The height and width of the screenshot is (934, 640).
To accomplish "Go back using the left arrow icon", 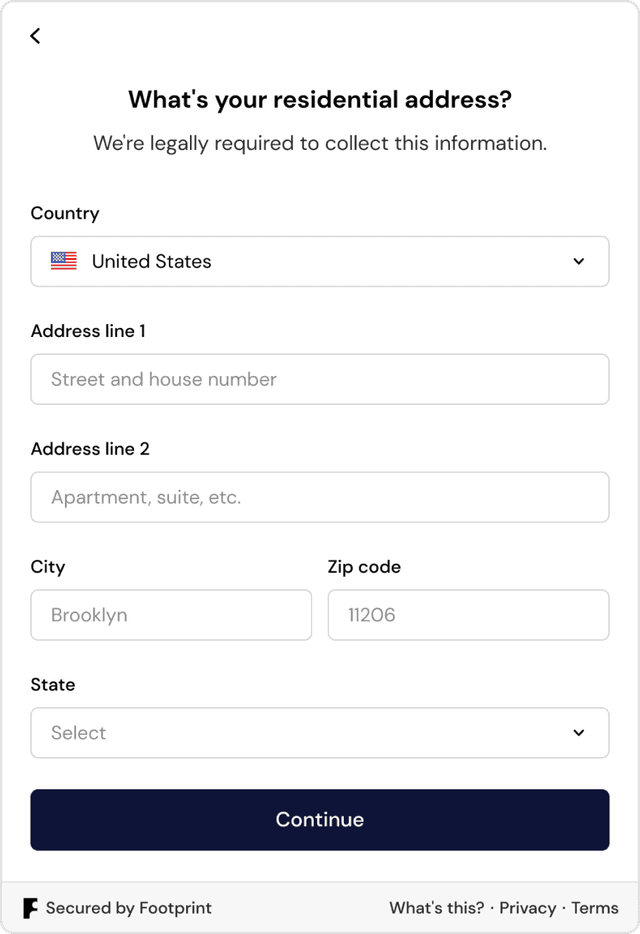I will coord(36,36).
